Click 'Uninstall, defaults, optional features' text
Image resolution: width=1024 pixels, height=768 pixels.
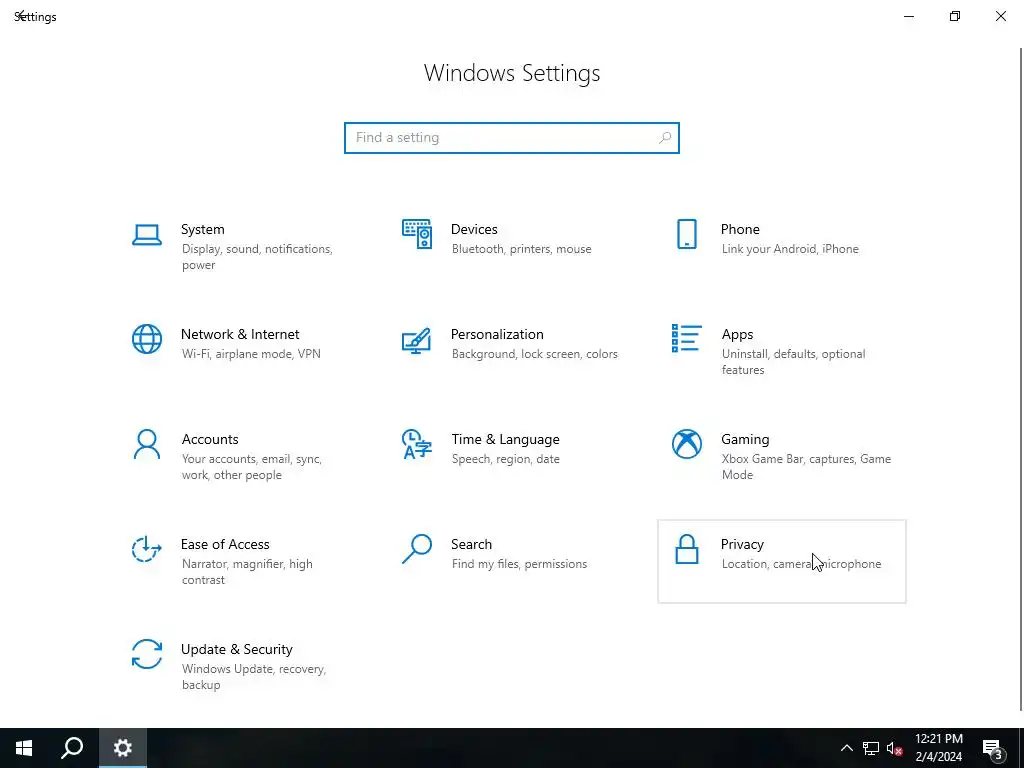point(793,362)
